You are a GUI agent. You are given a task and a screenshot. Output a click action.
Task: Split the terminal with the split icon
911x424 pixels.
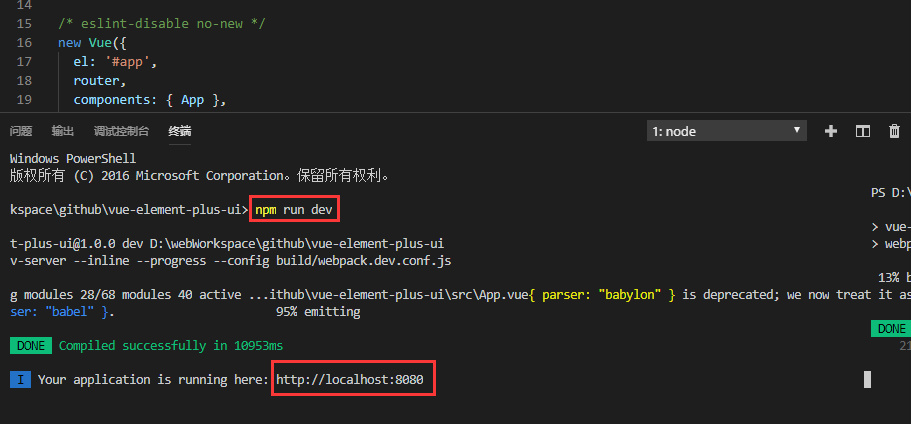pyautogui.click(x=863, y=131)
